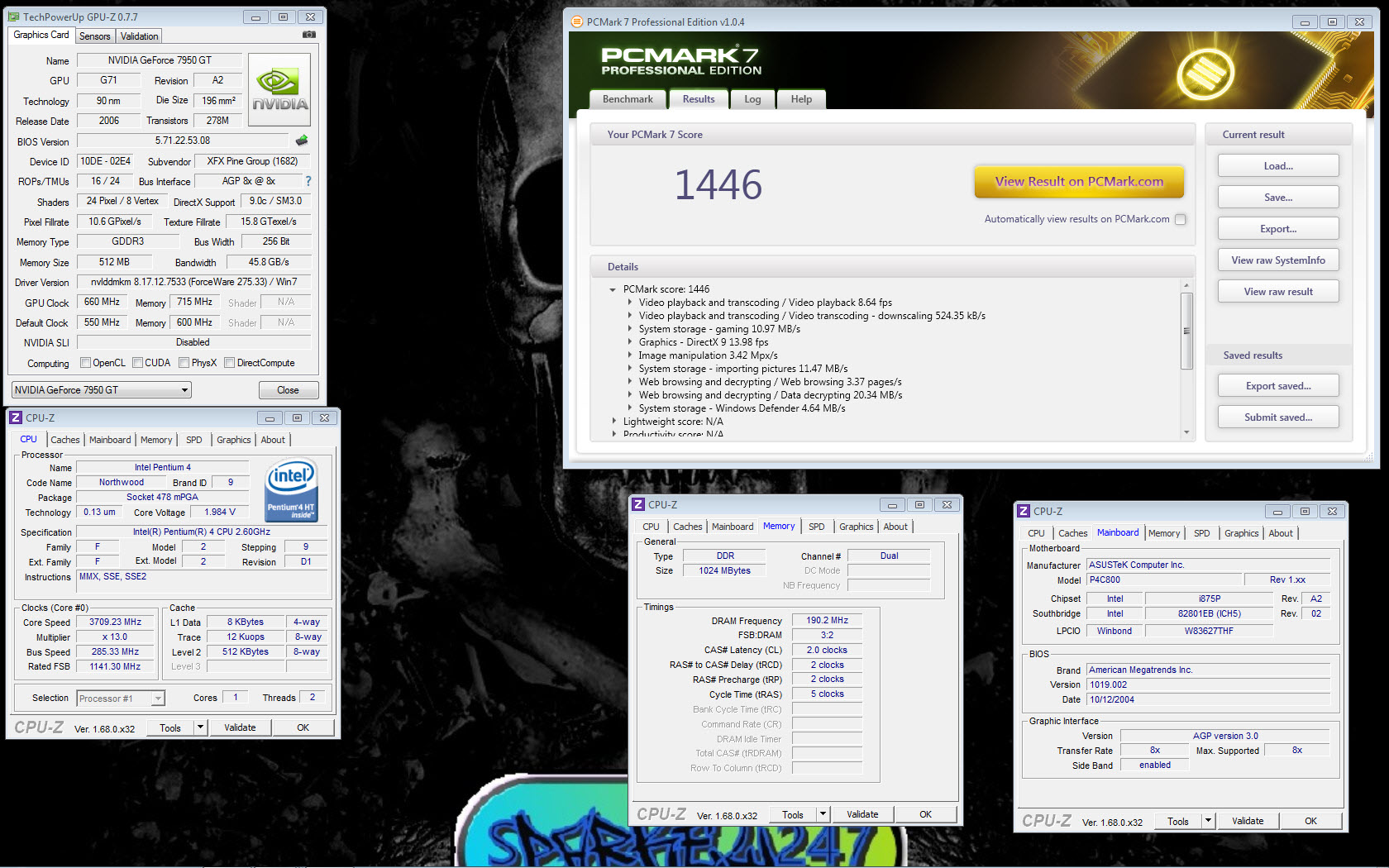Screen dimensions: 1389x868
Task: Click the CPU-Z Mainboard window title icon
Action: point(1024,511)
